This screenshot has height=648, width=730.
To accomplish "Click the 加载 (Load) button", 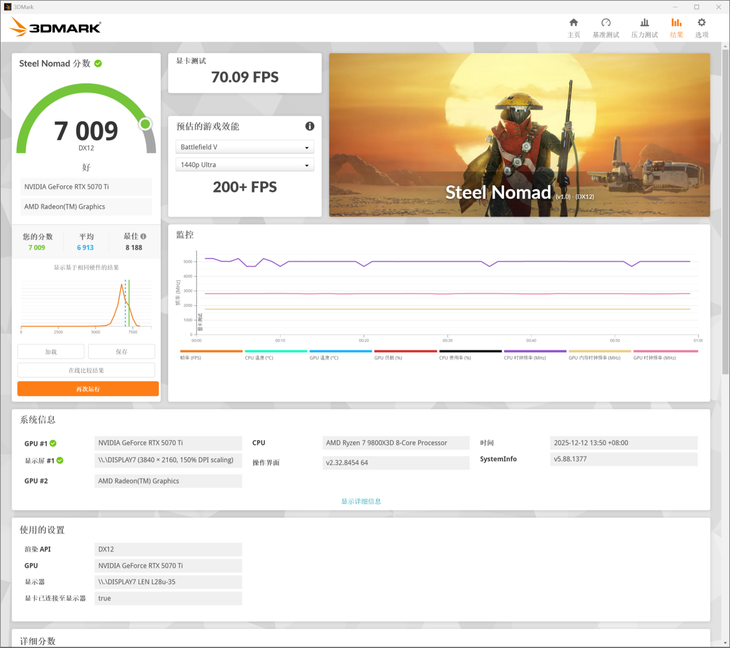I will [x=51, y=352].
